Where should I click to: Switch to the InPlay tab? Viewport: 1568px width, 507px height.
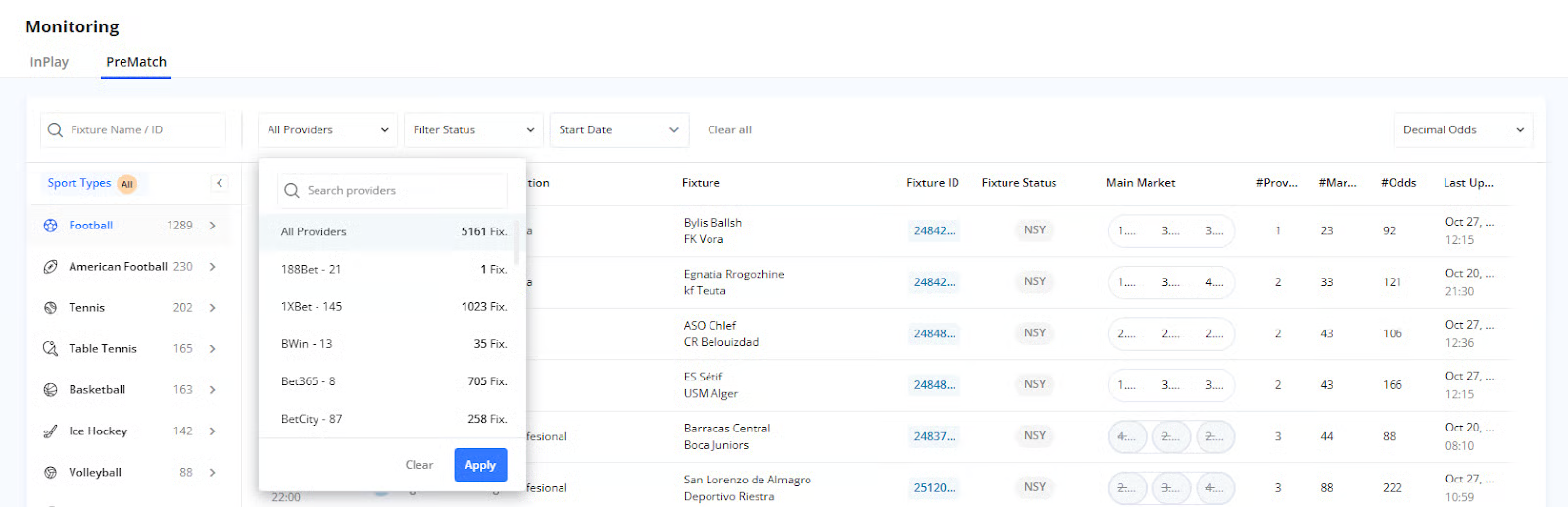pos(49,62)
